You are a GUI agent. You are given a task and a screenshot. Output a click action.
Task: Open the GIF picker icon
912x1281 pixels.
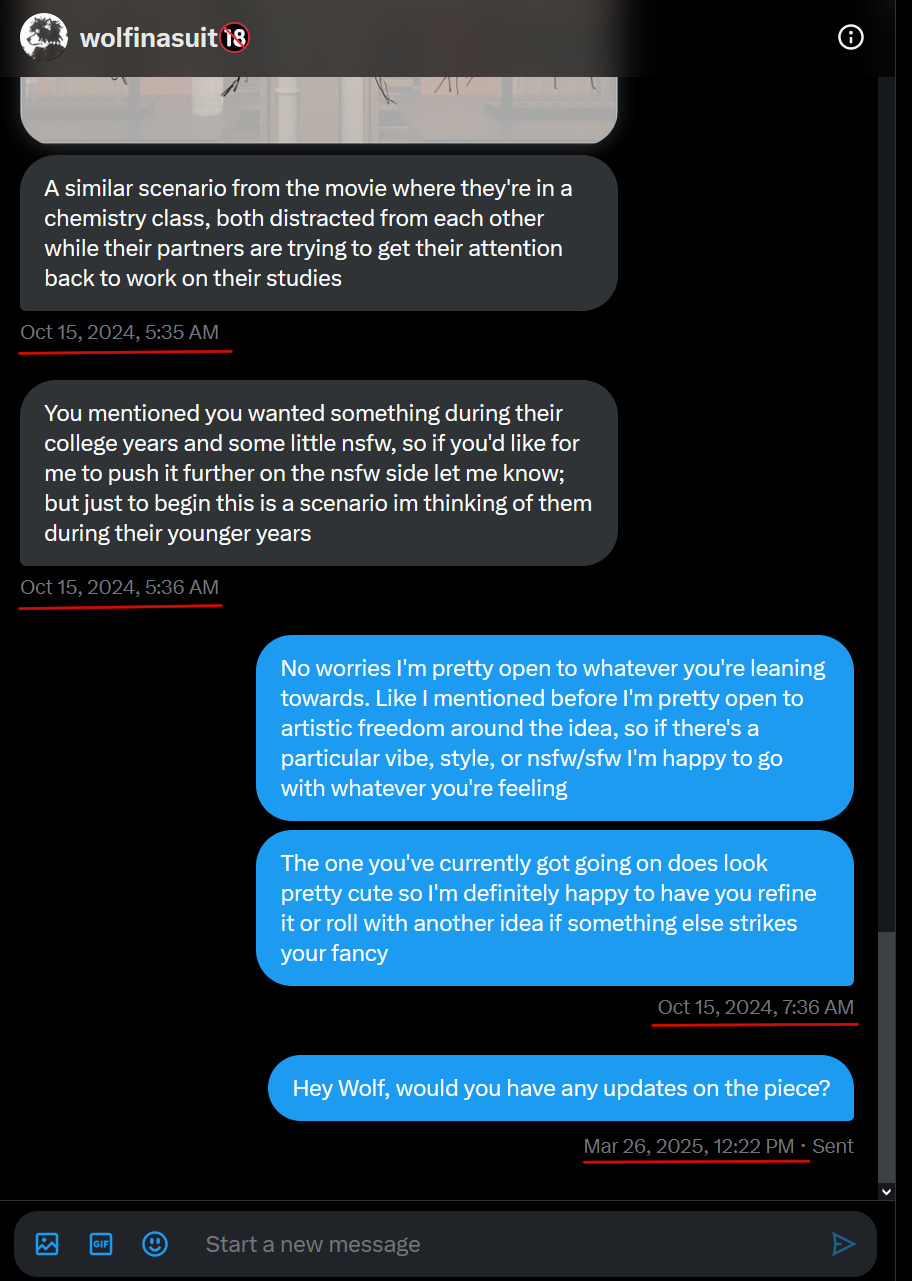[101, 1244]
